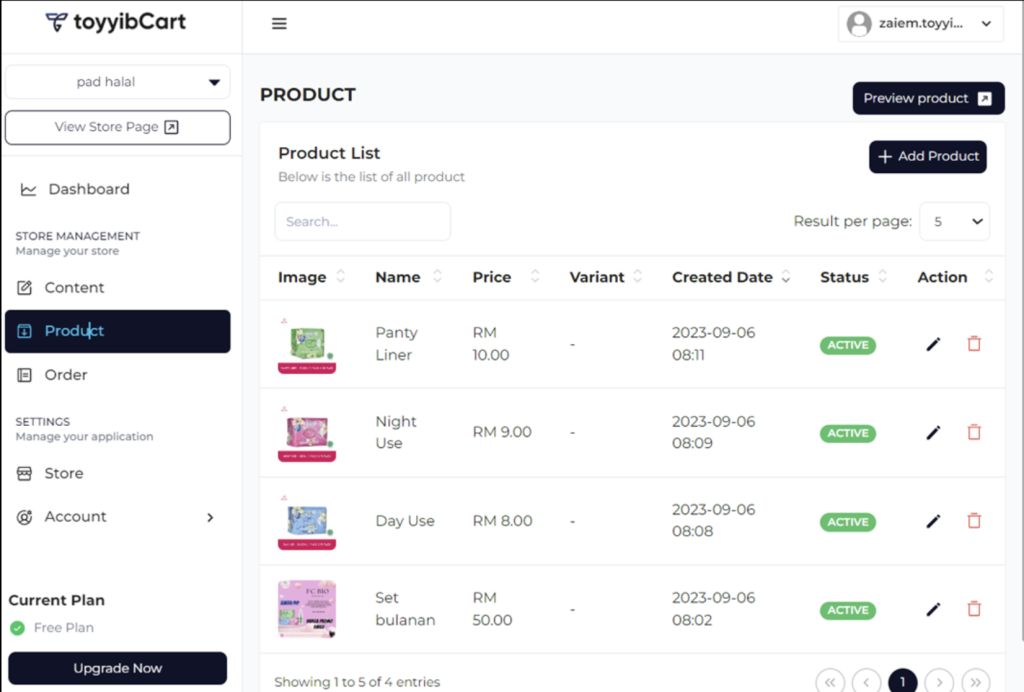The height and width of the screenshot is (692, 1024).
Task: Navigate to the Order page
Action: [66, 375]
